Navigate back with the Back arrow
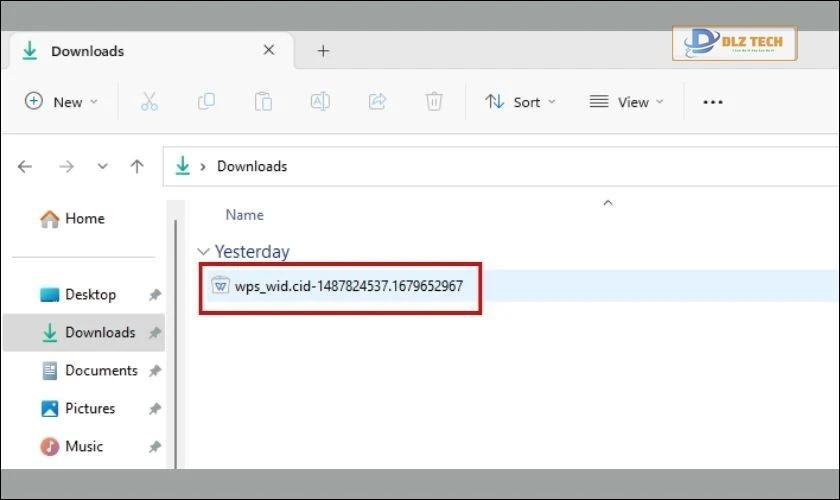Screen dimensions: 840x500 pos(25,167)
